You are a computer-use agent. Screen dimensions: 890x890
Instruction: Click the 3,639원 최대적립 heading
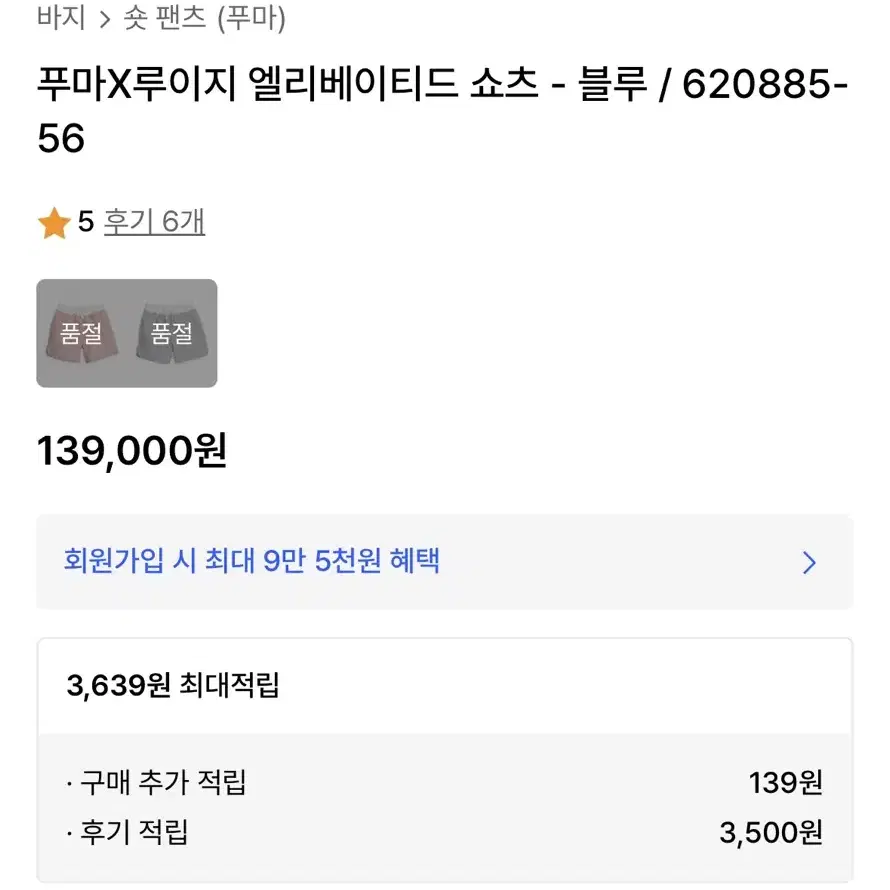click(173, 685)
